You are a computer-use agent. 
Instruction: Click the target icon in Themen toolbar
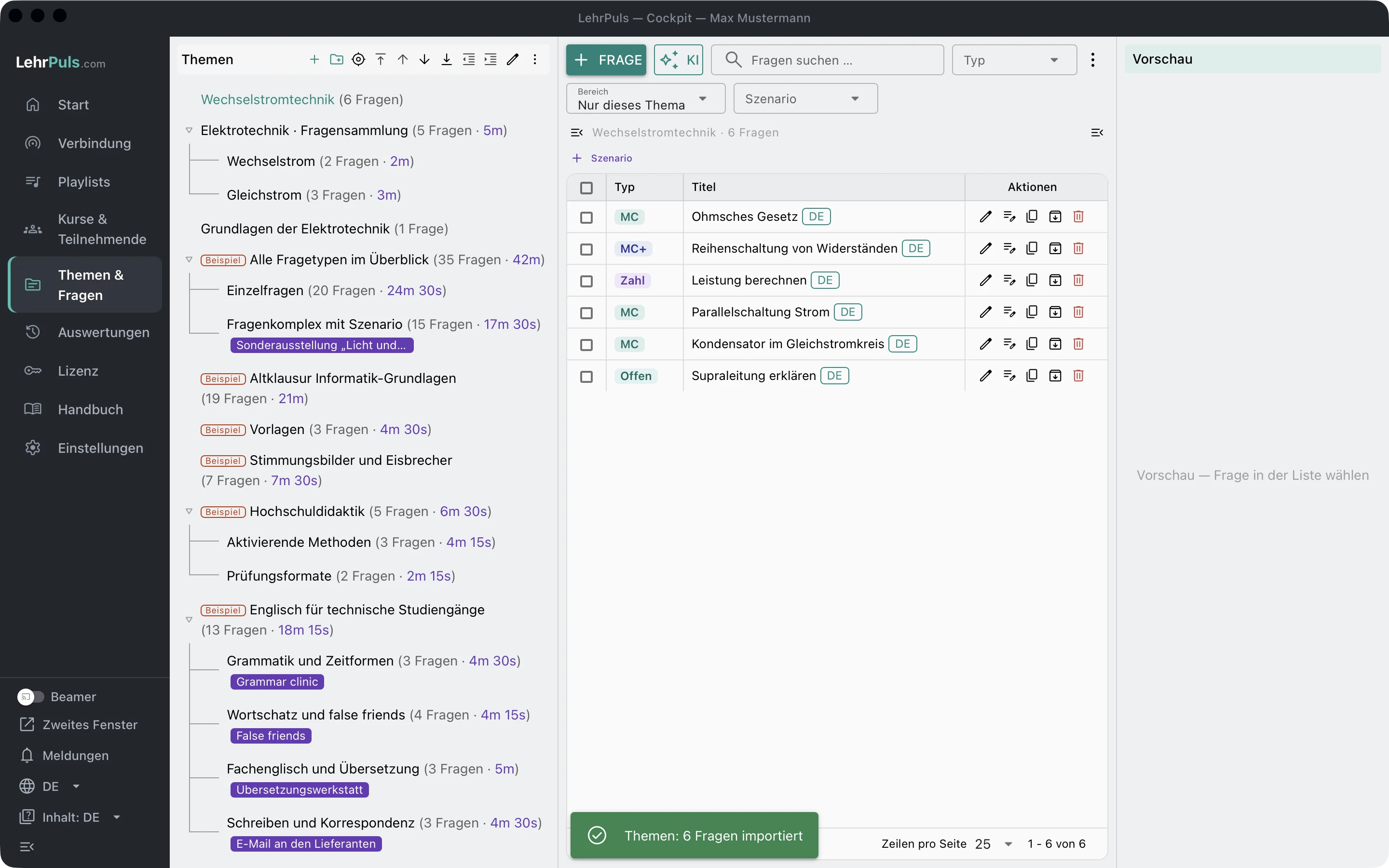(x=358, y=60)
